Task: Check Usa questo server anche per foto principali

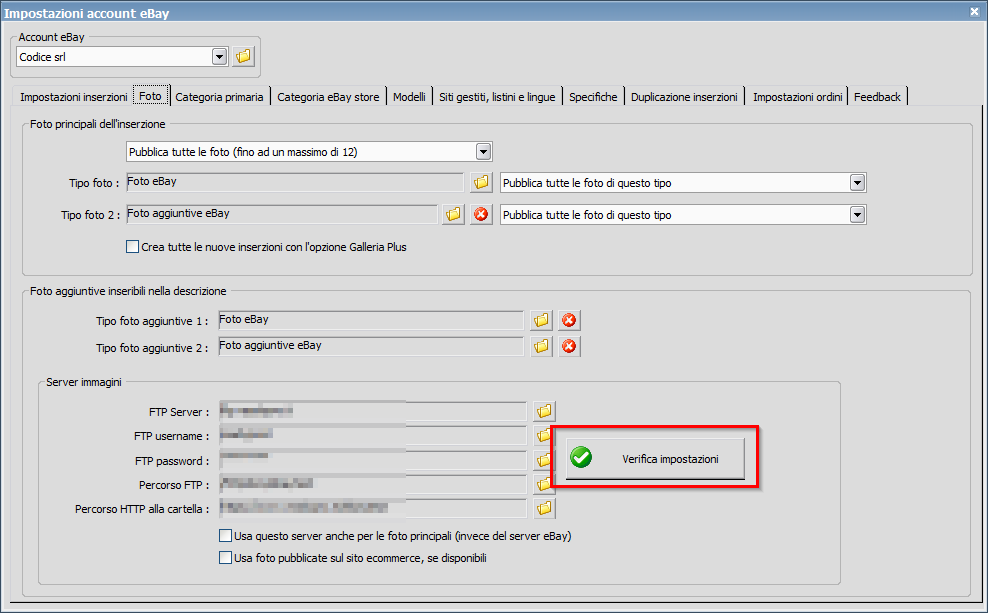Action: [x=225, y=536]
